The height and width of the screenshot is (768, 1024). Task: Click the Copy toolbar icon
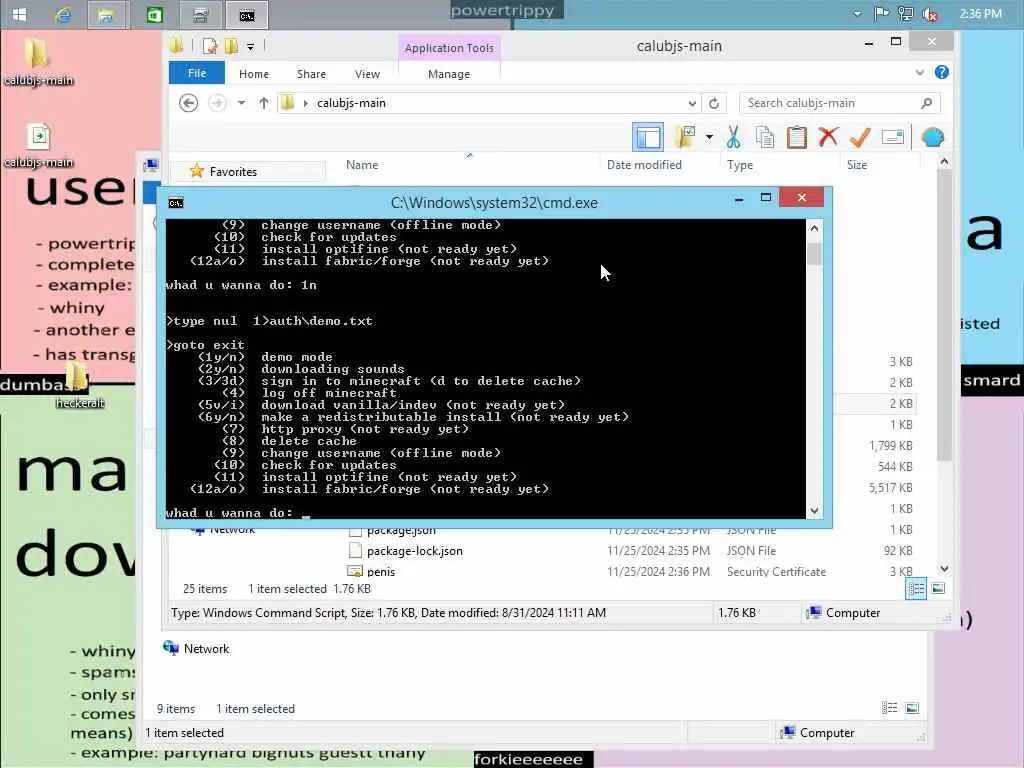764,137
